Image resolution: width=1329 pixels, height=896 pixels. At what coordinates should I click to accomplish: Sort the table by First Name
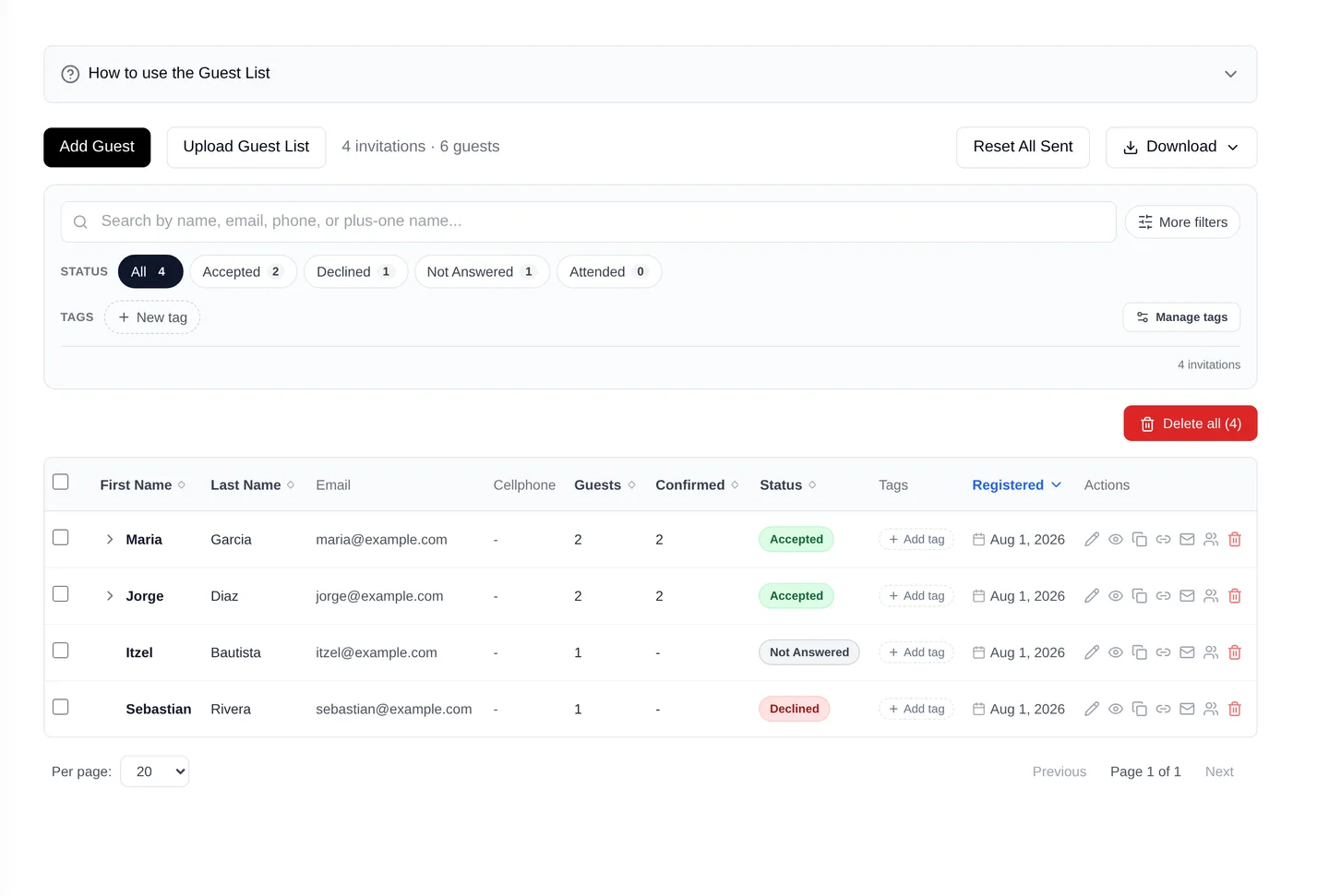tap(142, 485)
